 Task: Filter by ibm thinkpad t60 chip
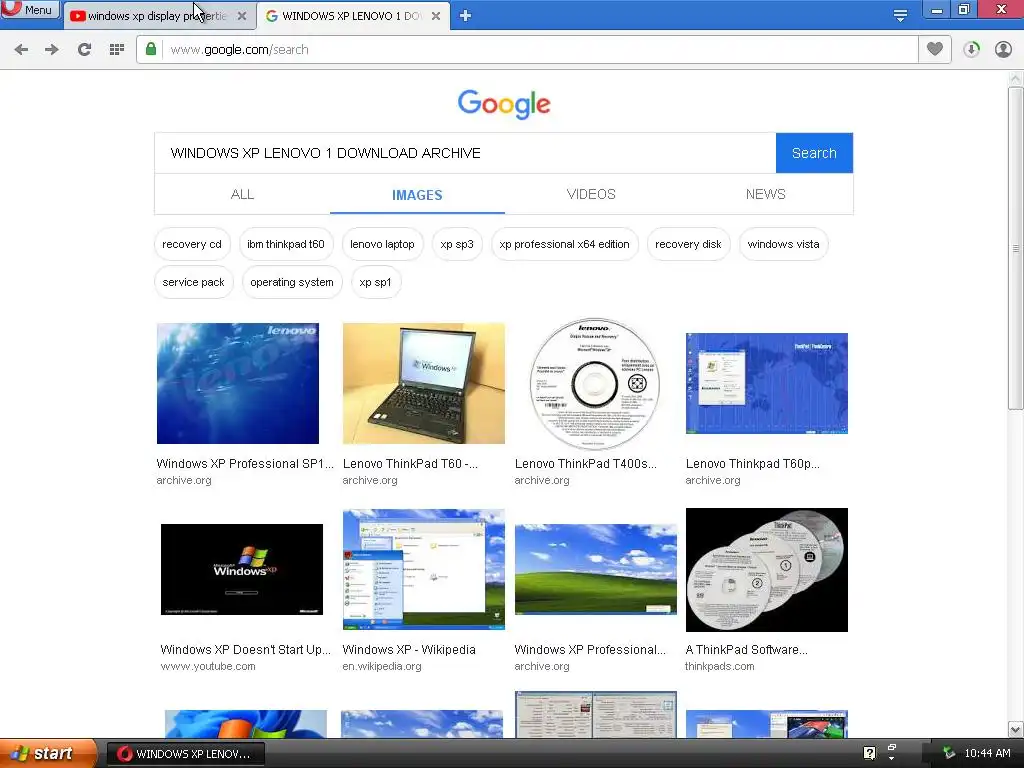click(x=286, y=244)
